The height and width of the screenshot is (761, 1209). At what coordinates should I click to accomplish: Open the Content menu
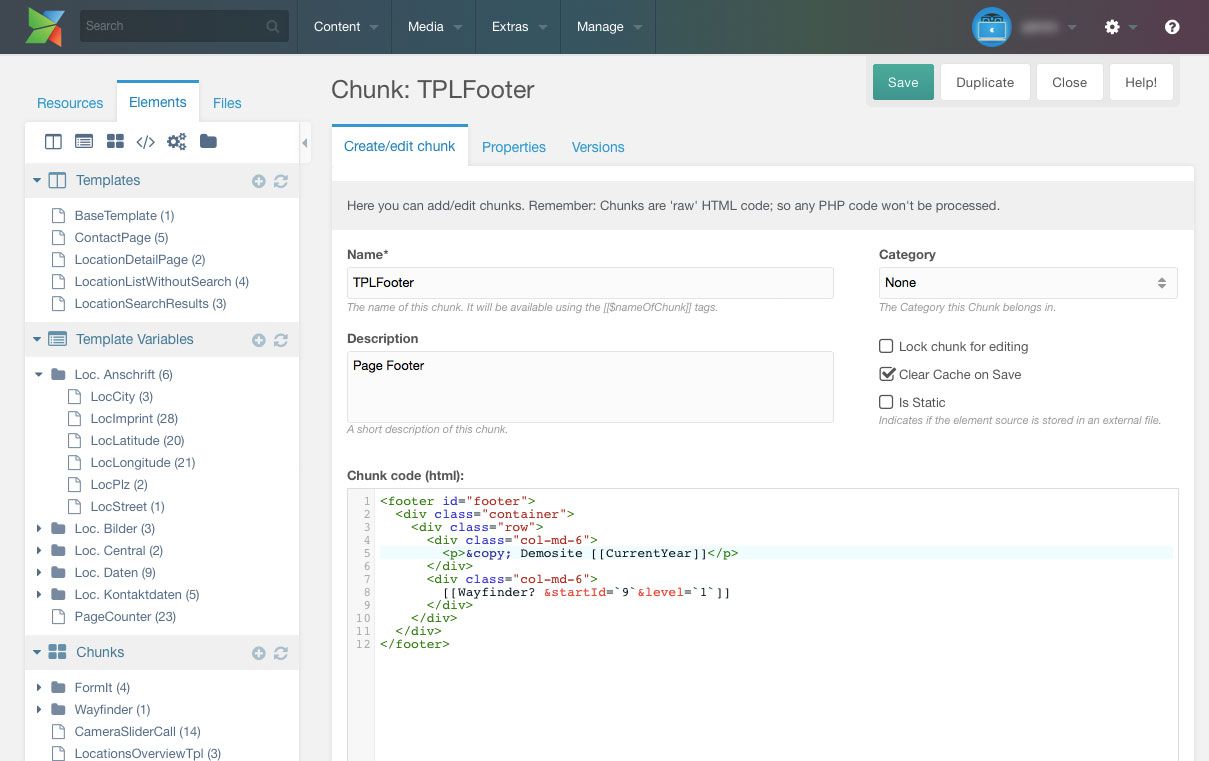tap(345, 27)
